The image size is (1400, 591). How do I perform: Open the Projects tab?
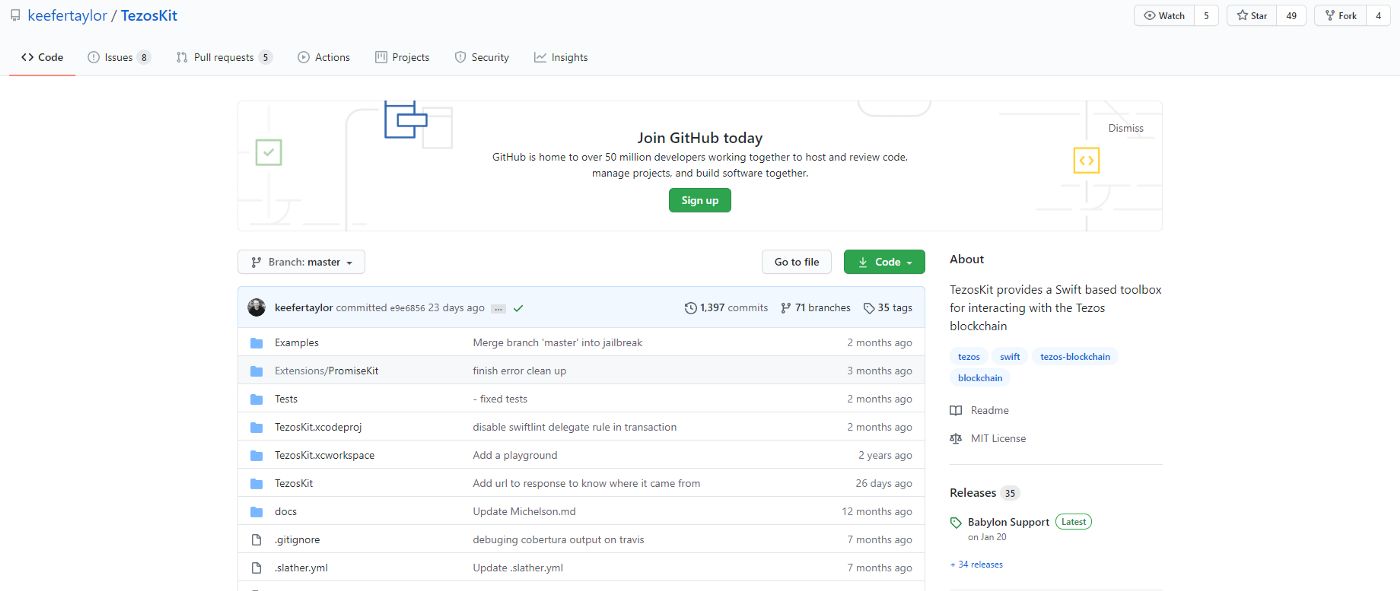point(402,57)
